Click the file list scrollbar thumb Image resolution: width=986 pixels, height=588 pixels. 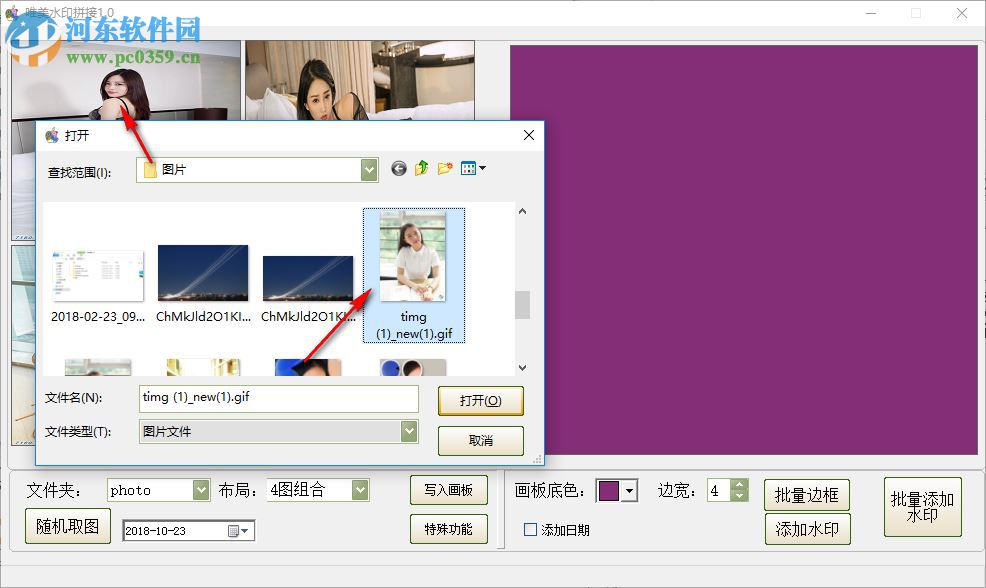[523, 305]
